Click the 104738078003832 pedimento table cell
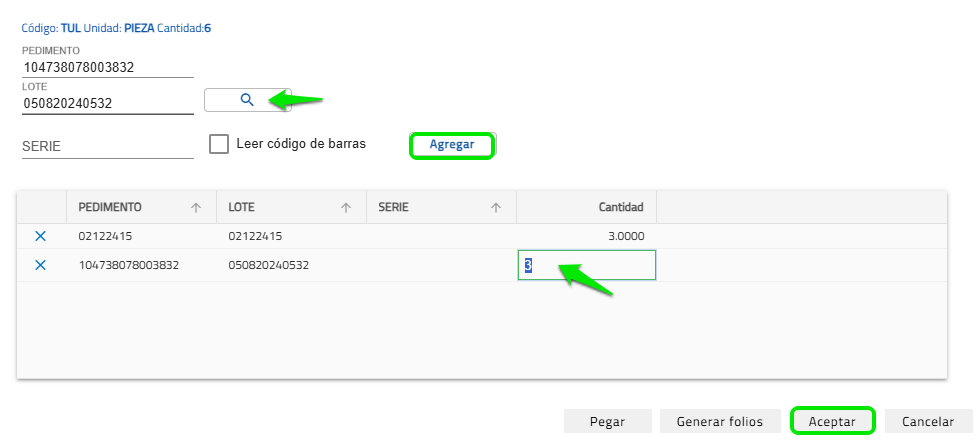The height and width of the screenshot is (440, 979). (128, 265)
